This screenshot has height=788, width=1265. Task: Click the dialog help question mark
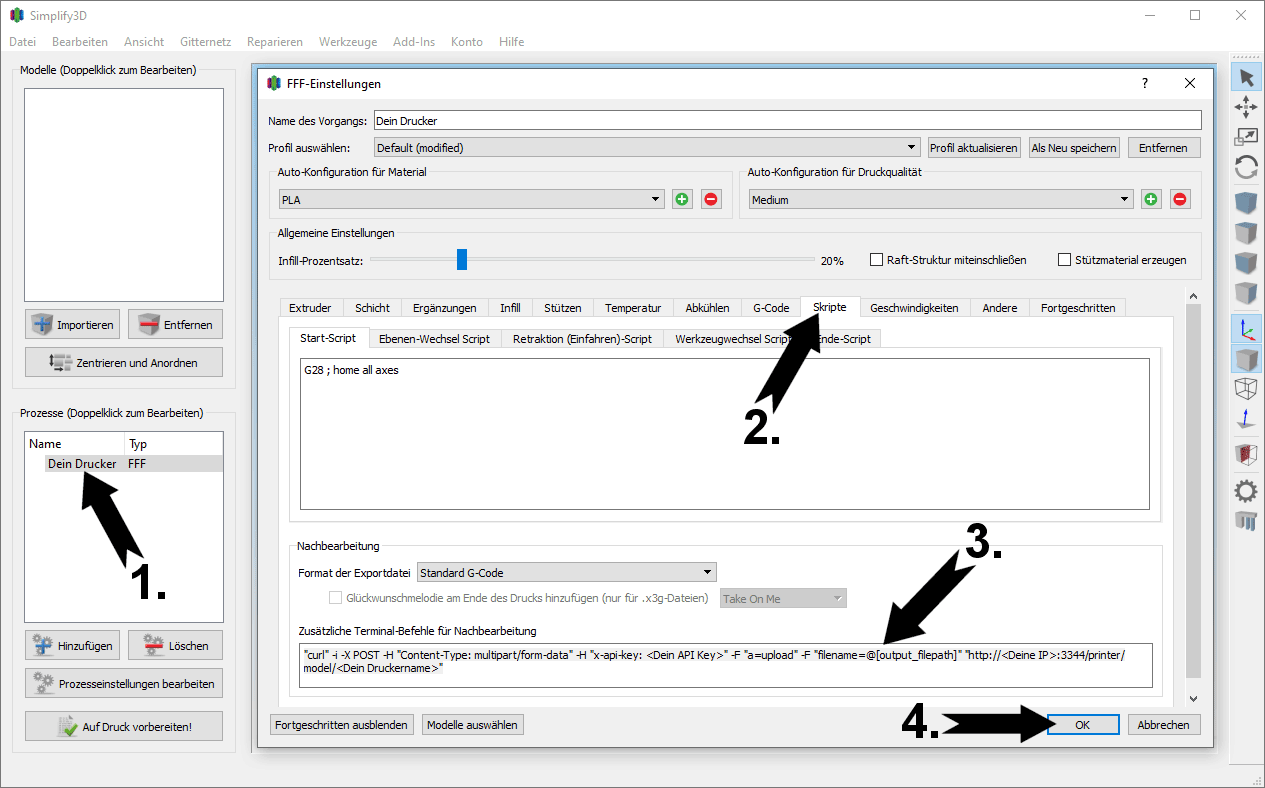[x=1145, y=84]
